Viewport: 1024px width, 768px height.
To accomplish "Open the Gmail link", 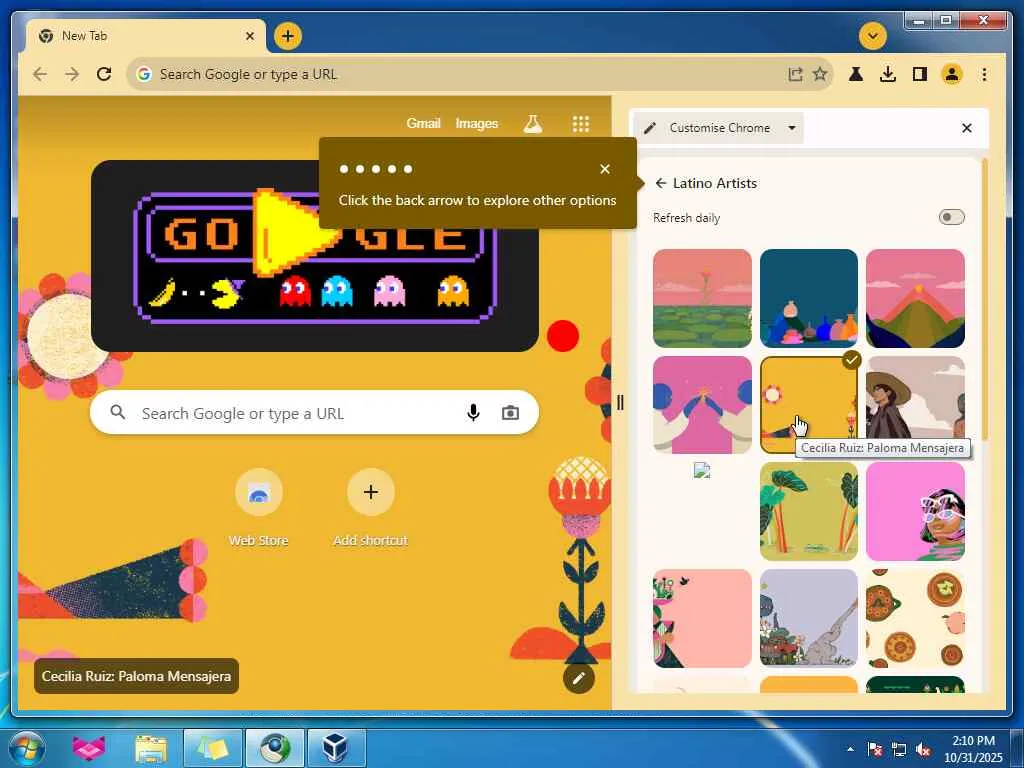I will tap(423, 123).
